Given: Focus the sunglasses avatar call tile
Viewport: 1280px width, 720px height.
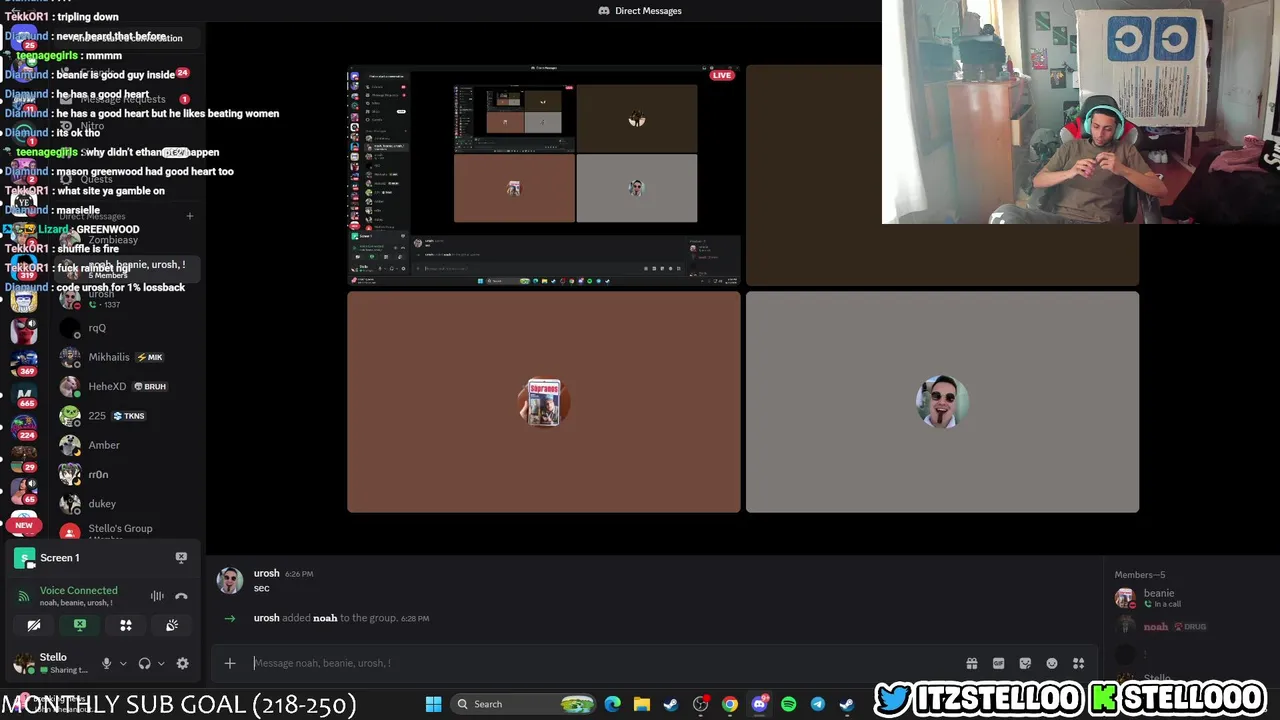Looking at the screenshot, I should (x=942, y=402).
